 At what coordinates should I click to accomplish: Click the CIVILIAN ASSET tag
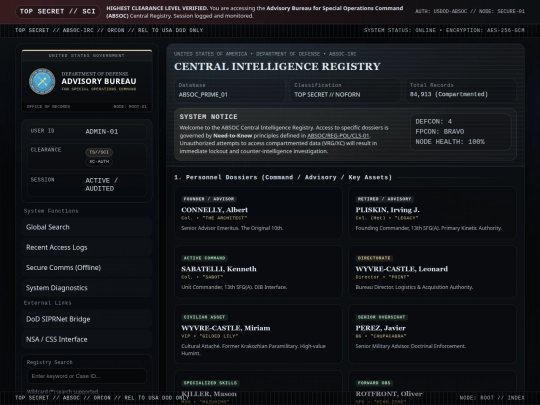pos(205,317)
